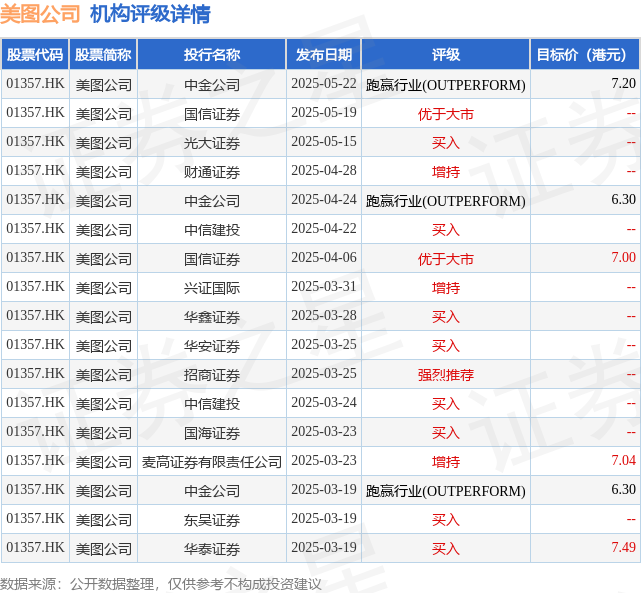Click the date 2025-04-24
641x593 pixels.
point(324,200)
